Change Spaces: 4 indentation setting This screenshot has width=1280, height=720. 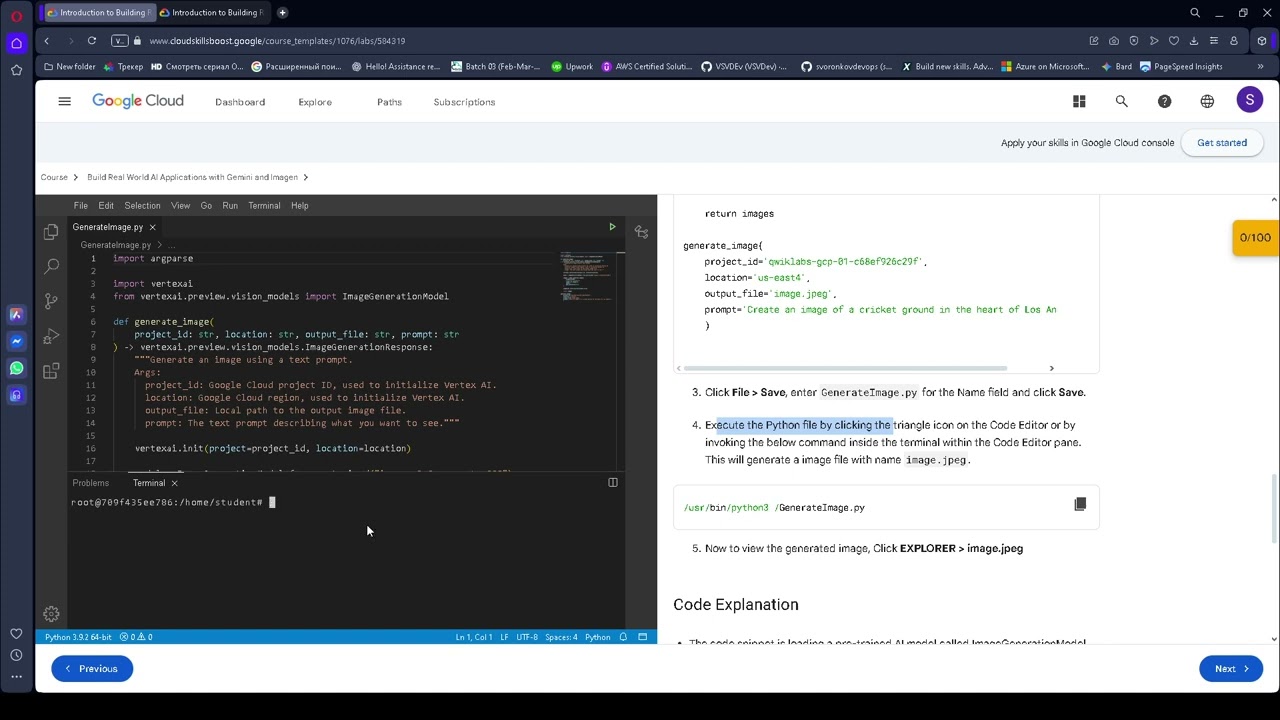[561, 637]
